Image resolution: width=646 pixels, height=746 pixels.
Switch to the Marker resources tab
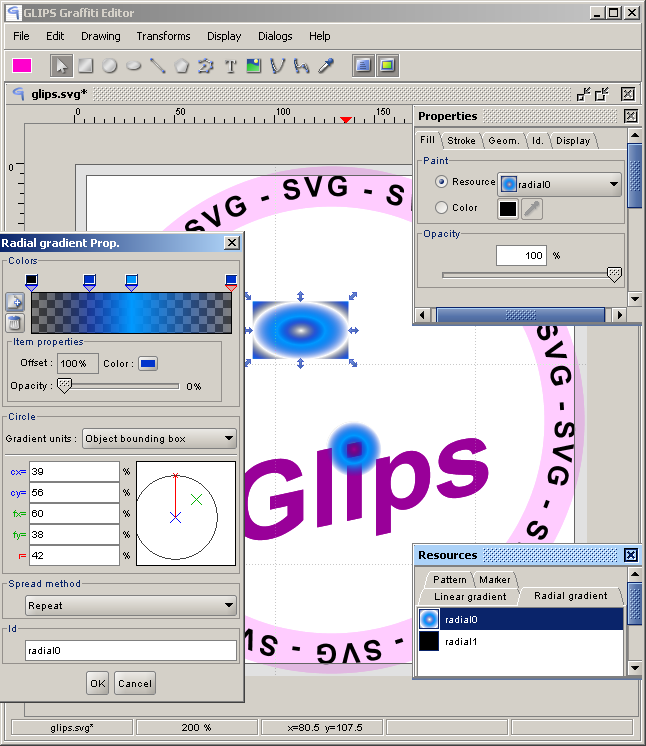point(495,579)
